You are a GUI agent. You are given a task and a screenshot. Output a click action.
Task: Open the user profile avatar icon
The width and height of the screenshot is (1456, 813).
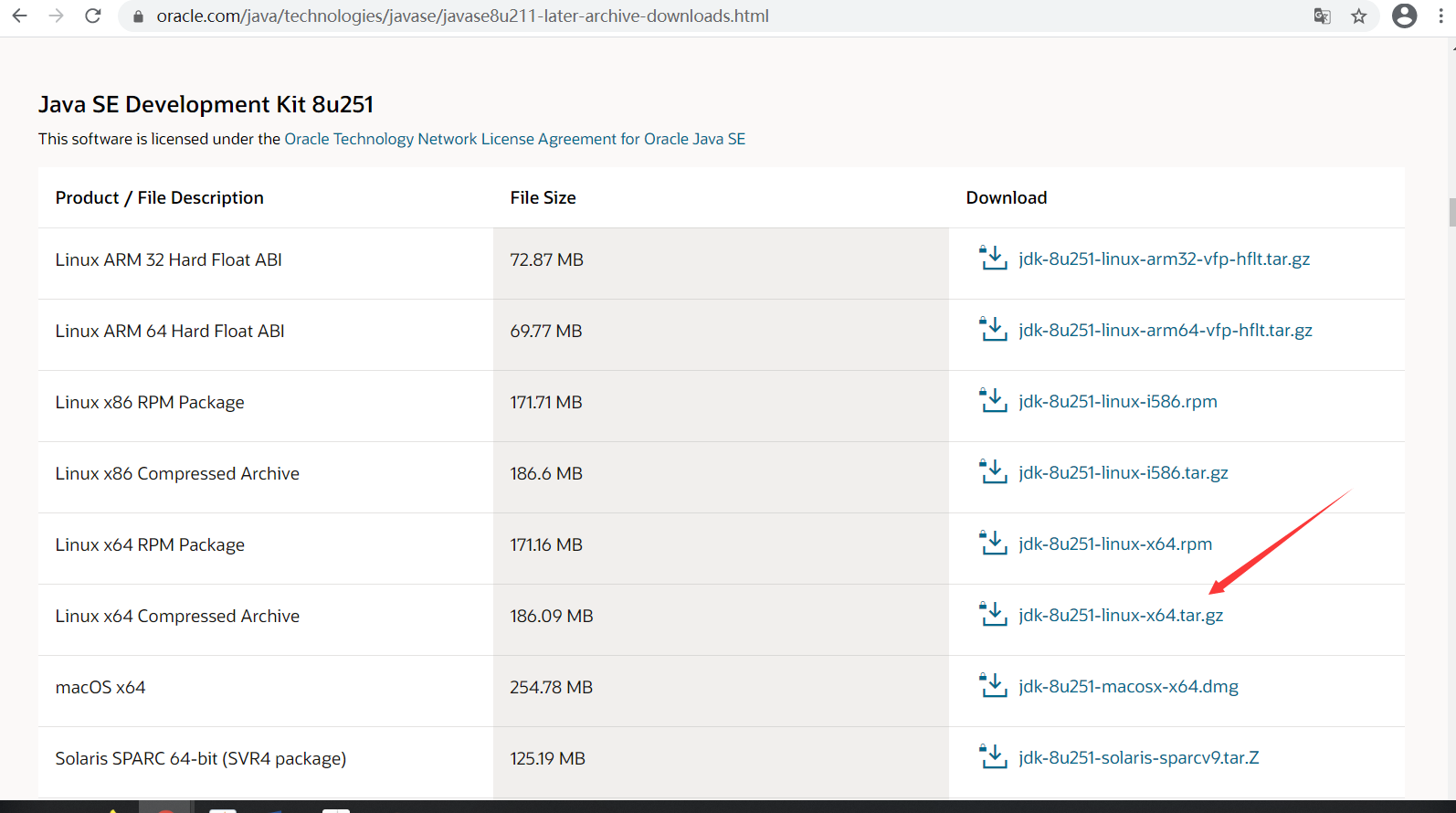tap(1404, 16)
